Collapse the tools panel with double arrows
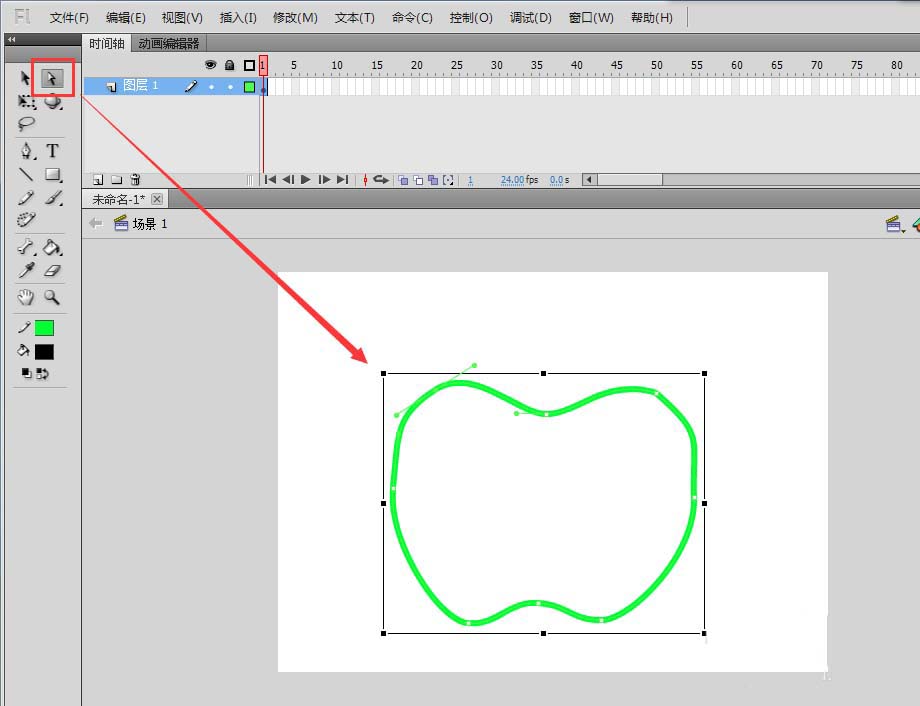The width and height of the screenshot is (920, 706). (x=11, y=40)
